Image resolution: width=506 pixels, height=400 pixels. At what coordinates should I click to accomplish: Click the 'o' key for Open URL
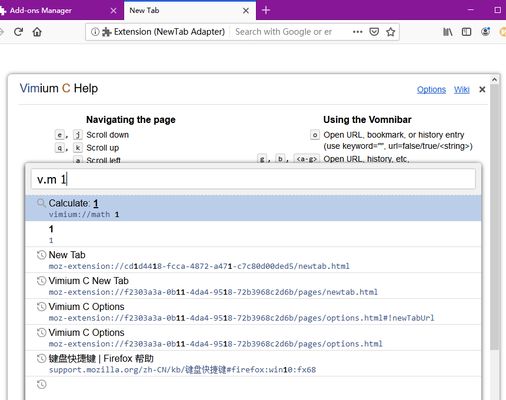click(315, 135)
